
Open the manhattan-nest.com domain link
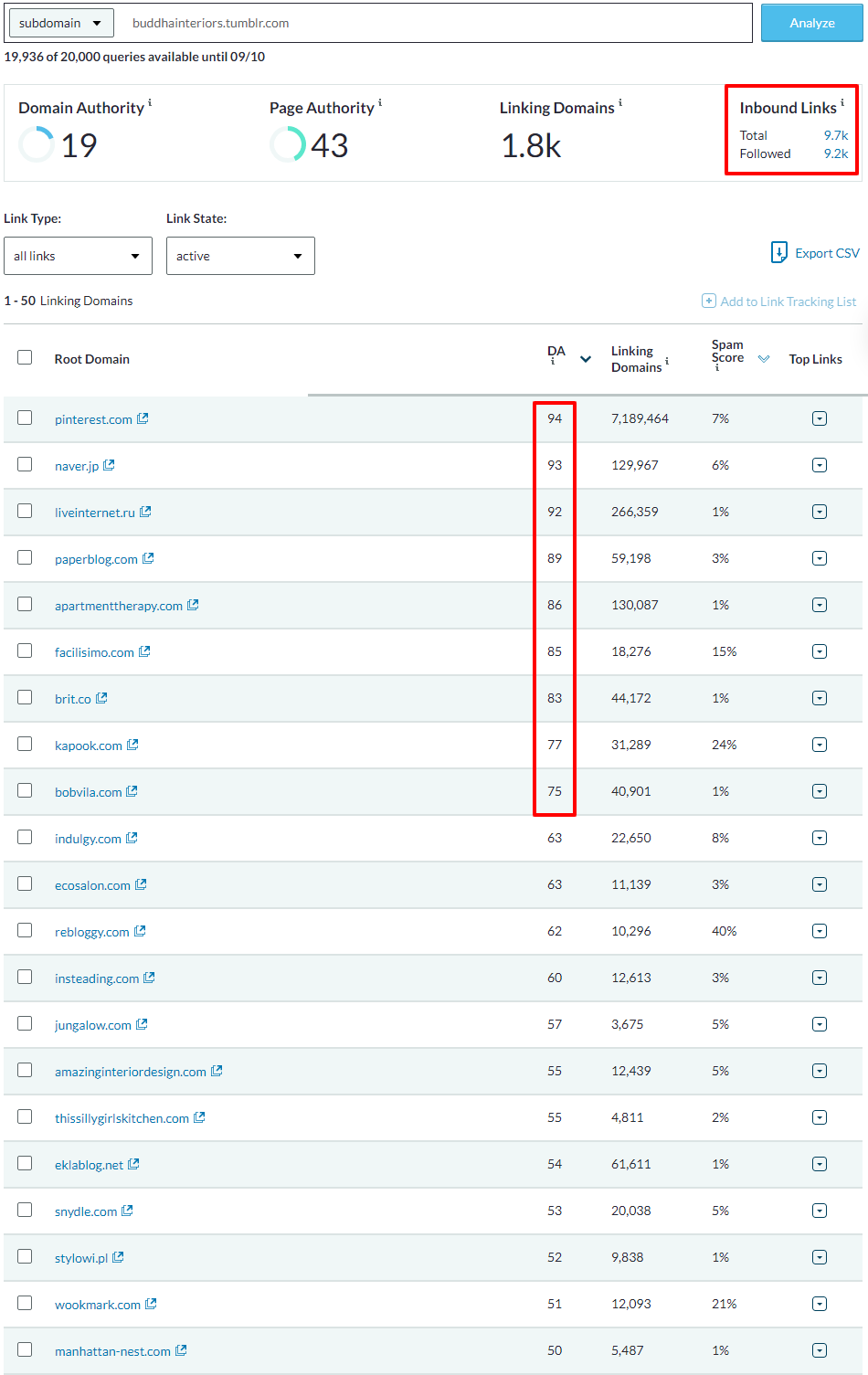point(112,1351)
